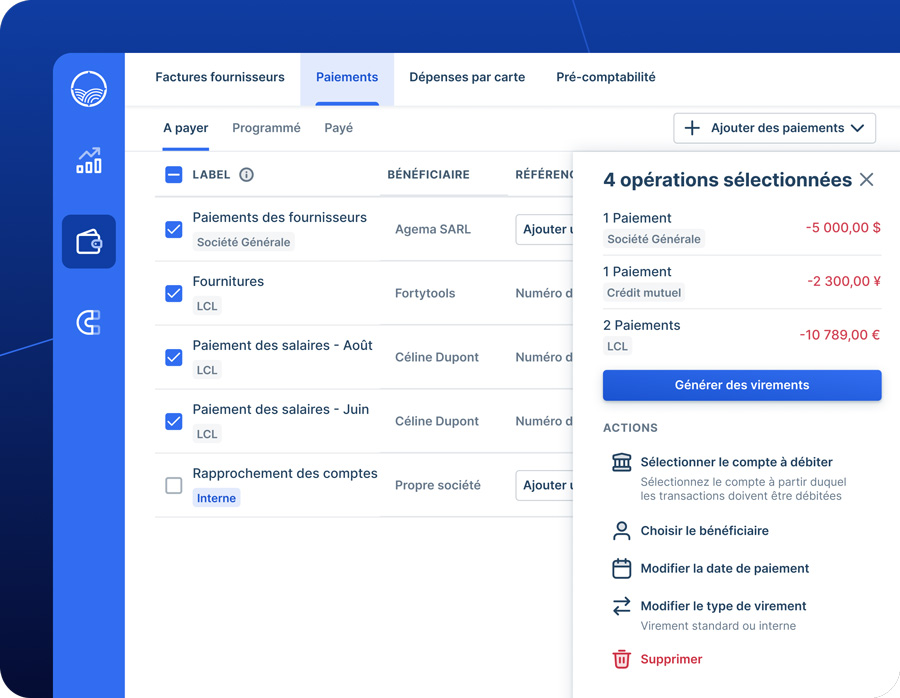The image size is (900, 698).
Task: Open the Programmé sub-tab
Action: 266,128
